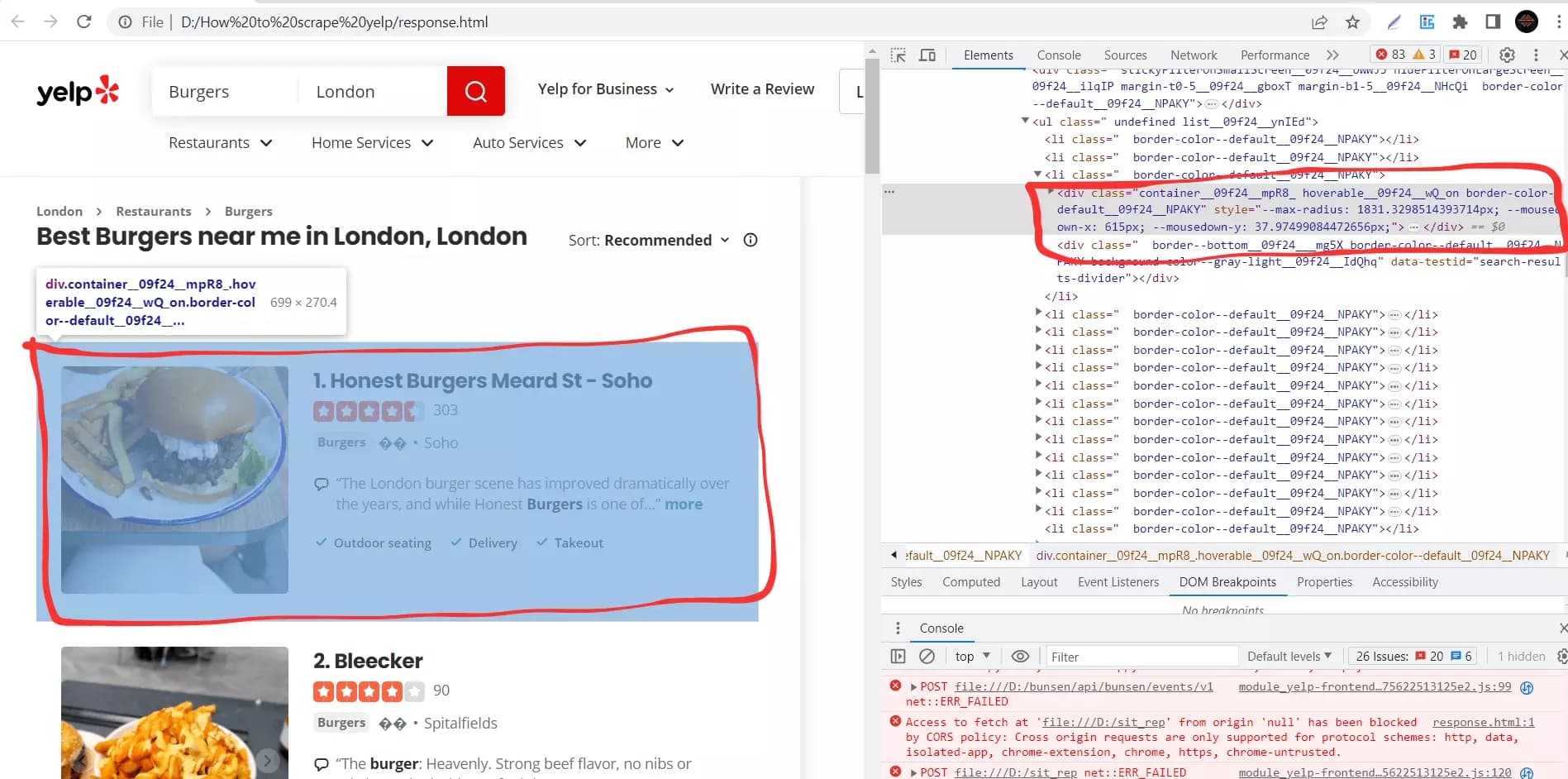
Task: Click the browser forward arrow
Action: [x=50, y=22]
